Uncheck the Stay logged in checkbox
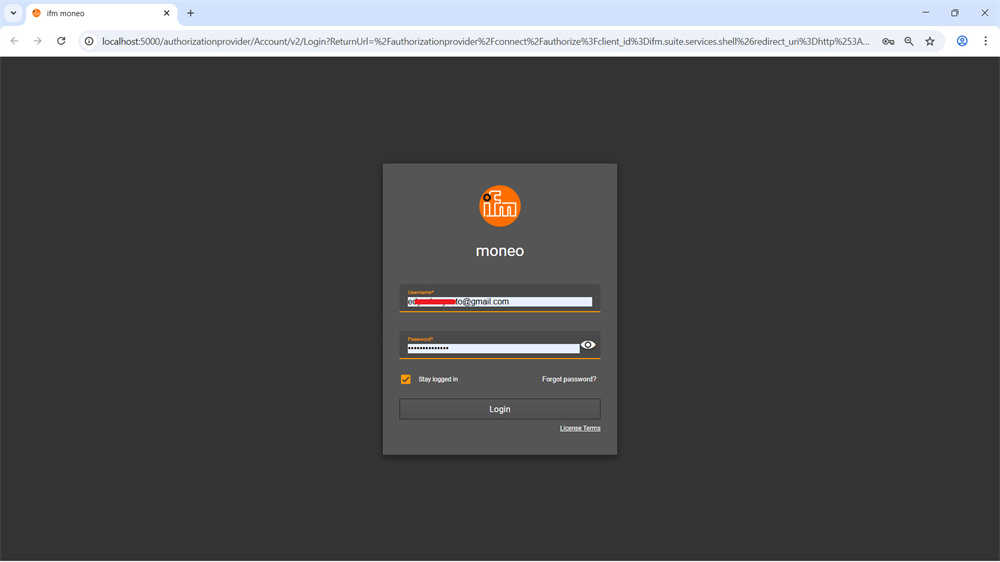 tap(406, 379)
